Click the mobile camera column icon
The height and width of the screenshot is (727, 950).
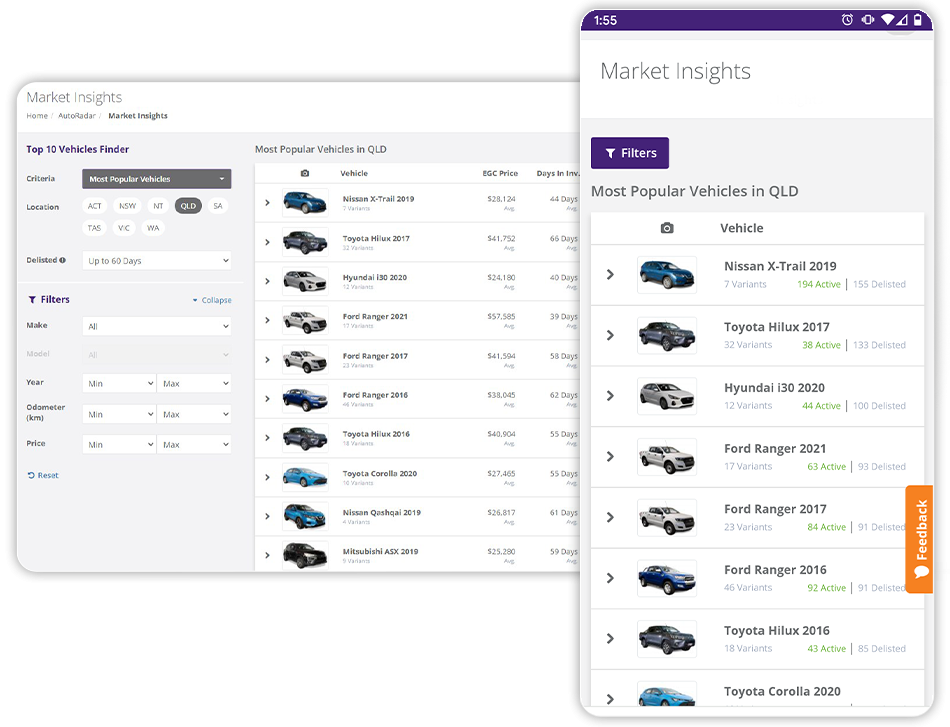pos(667,228)
